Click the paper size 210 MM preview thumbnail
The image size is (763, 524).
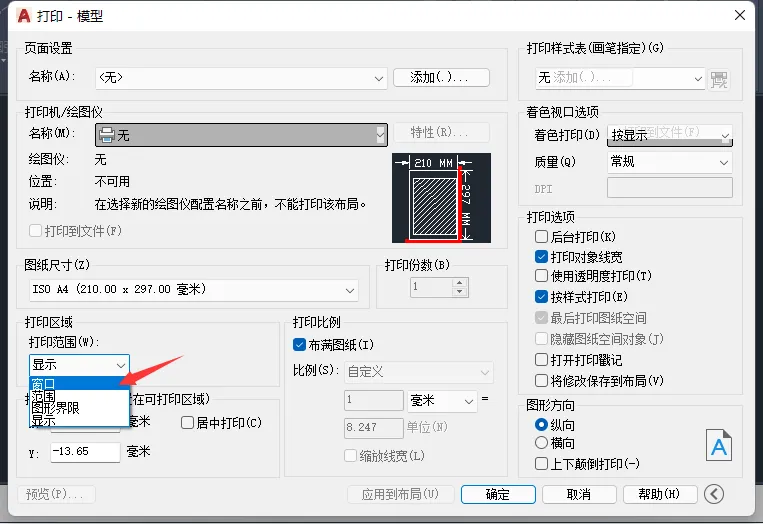(441, 198)
